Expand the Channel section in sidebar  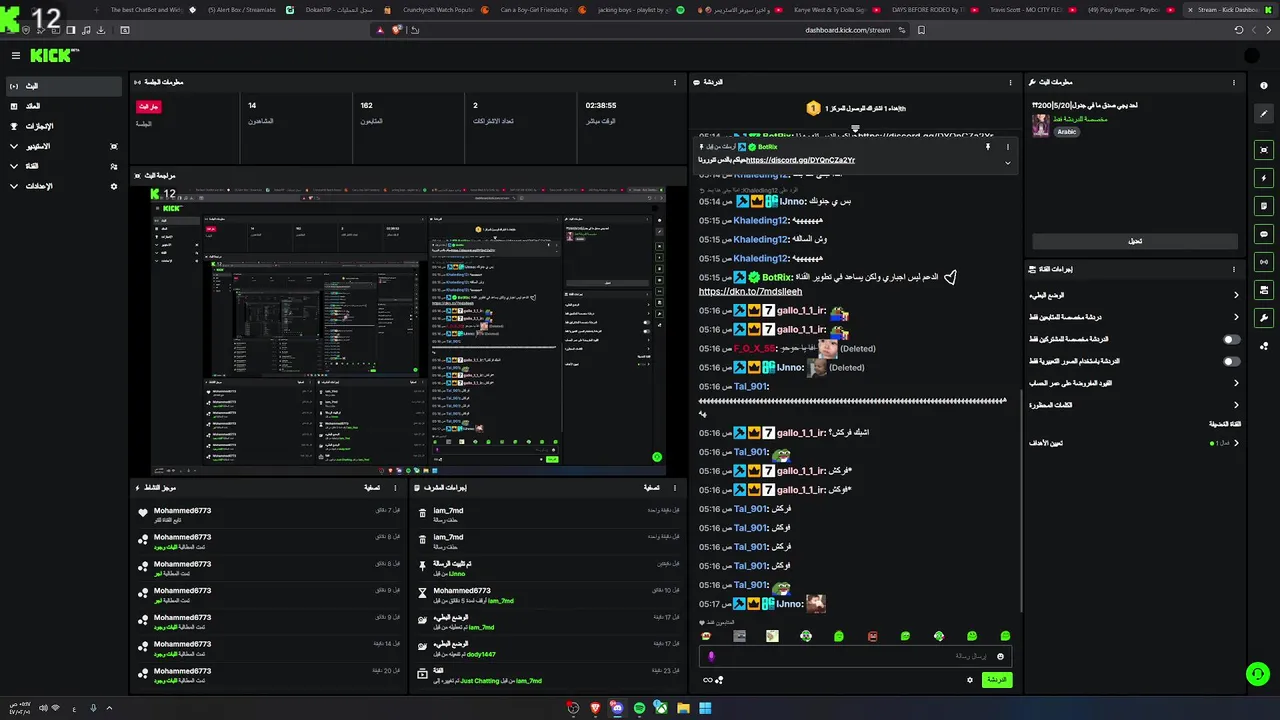coord(63,166)
